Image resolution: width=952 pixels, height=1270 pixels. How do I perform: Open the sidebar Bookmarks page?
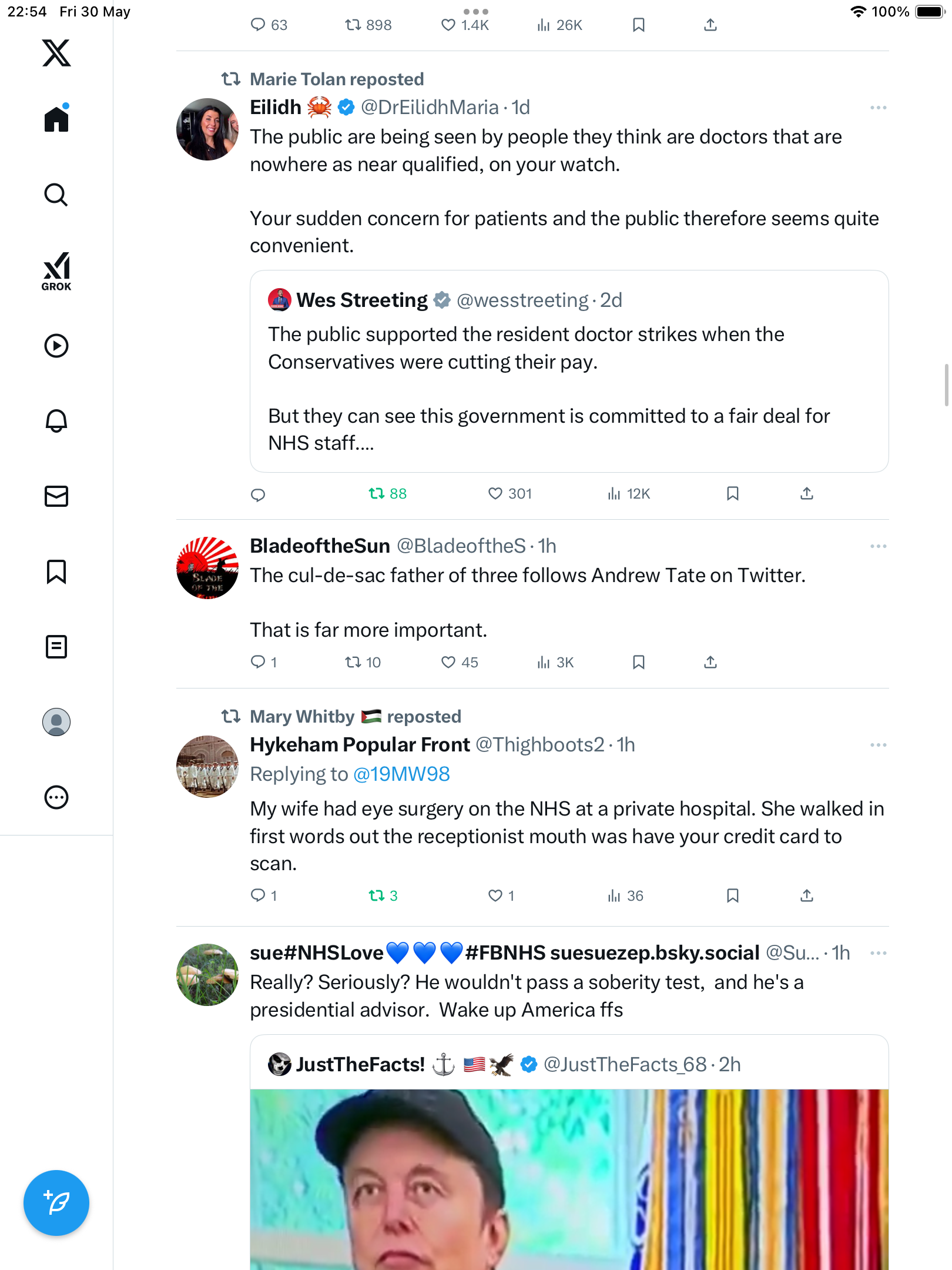point(56,571)
